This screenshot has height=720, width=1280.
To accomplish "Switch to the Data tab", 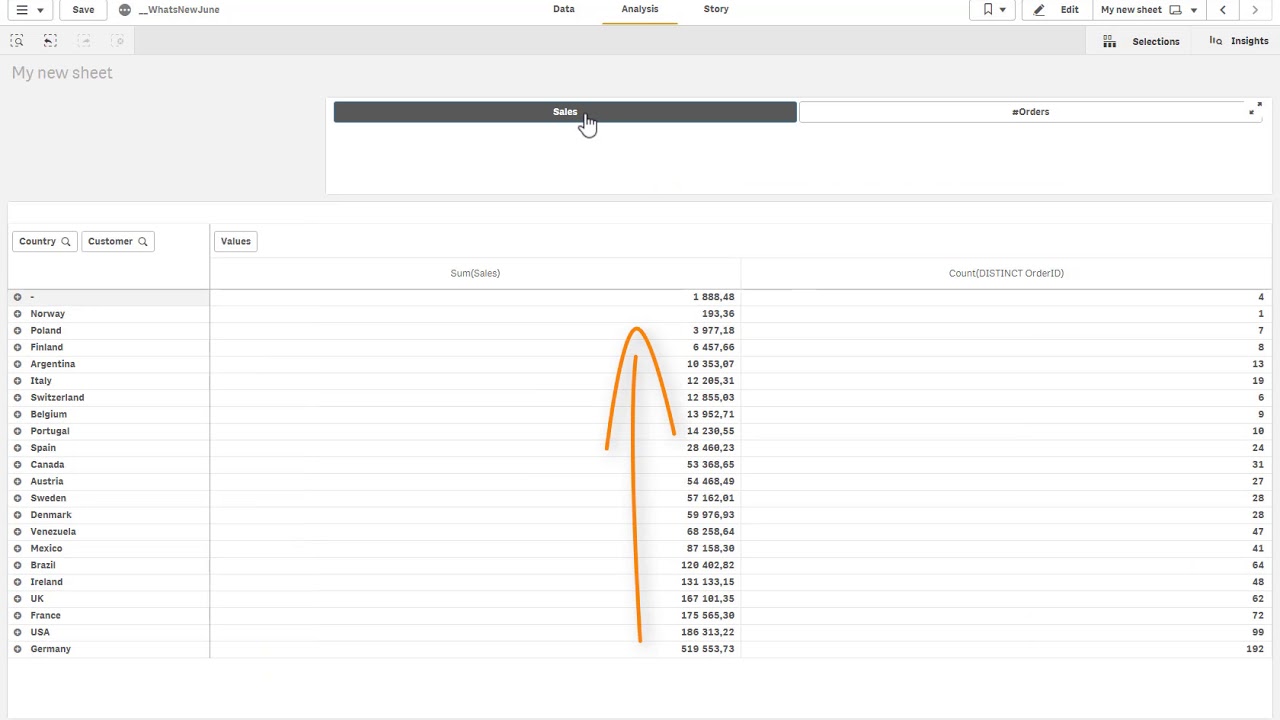I will pyautogui.click(x=564, y=9).
